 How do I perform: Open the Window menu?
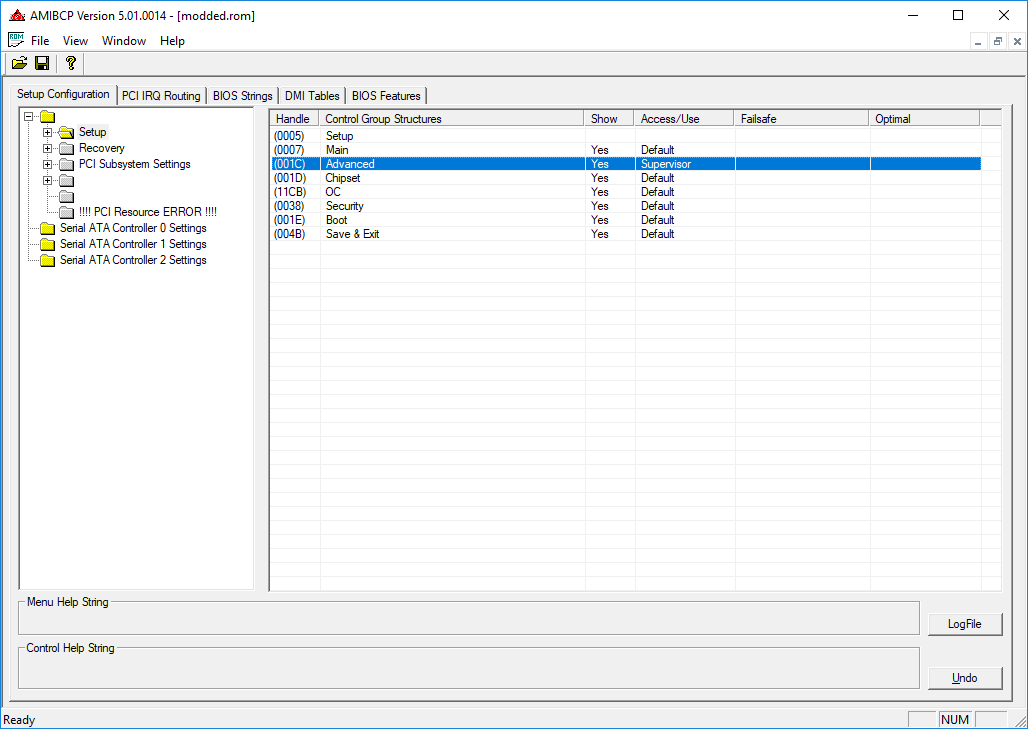(x=124, y=41)
